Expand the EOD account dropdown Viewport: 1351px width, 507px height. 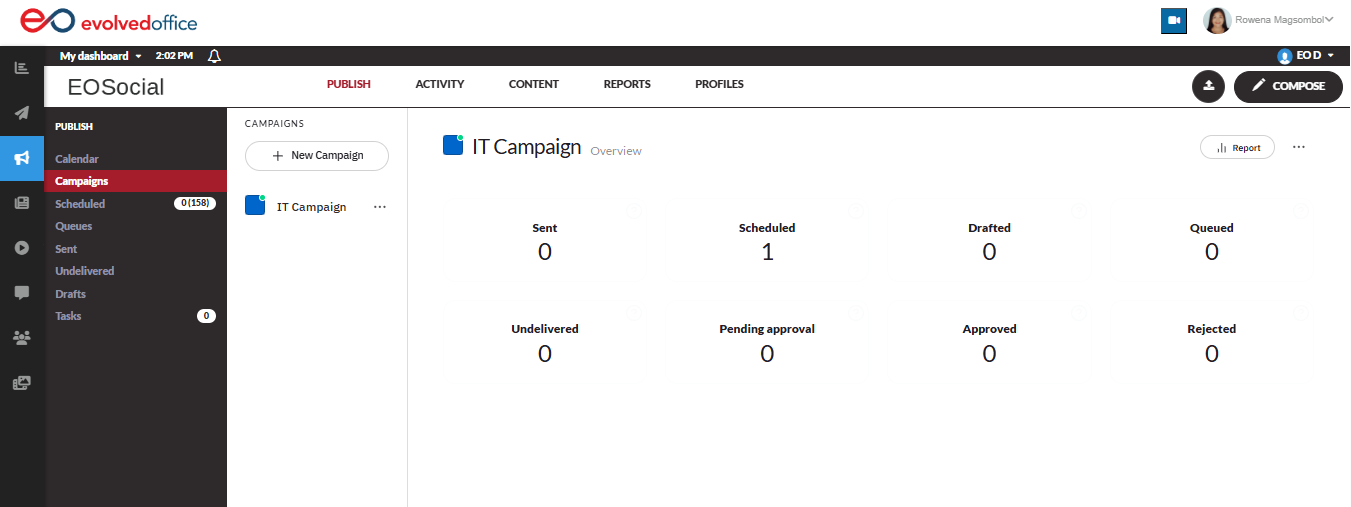(x=1306, y=56)
